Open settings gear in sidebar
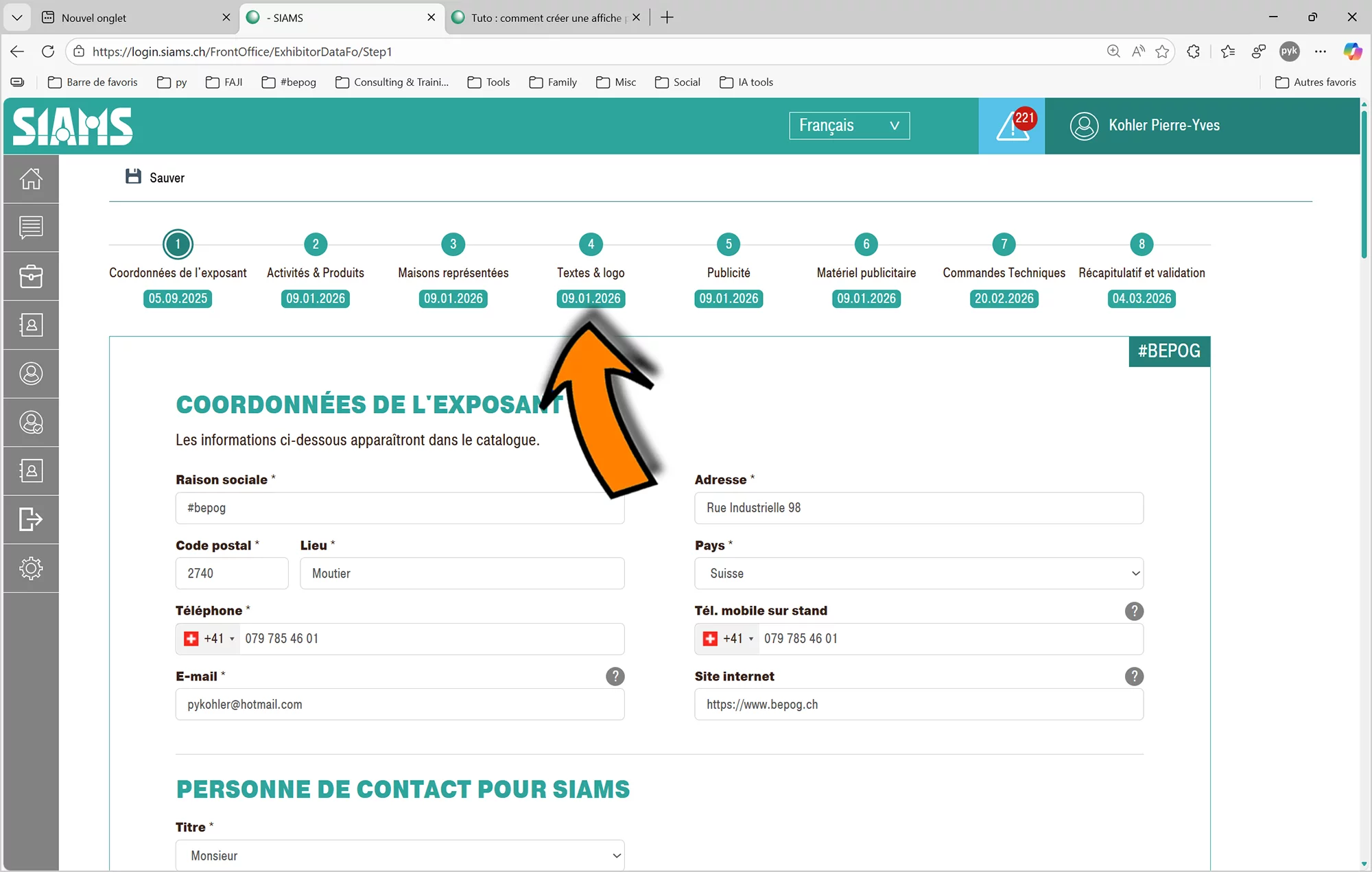 (x=31, y=568)
